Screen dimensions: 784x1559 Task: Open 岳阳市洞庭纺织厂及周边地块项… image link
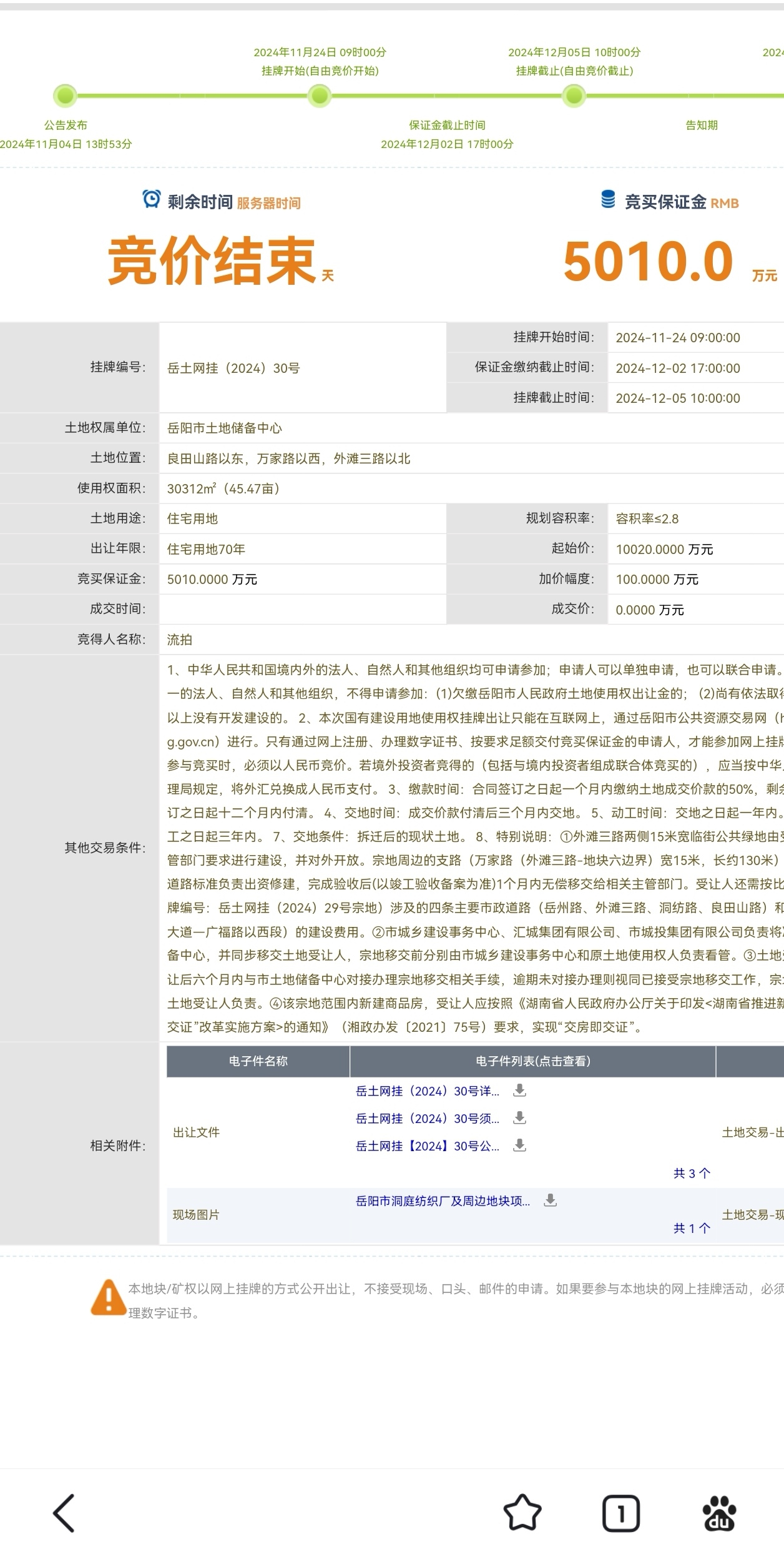tap(443, 1201)
